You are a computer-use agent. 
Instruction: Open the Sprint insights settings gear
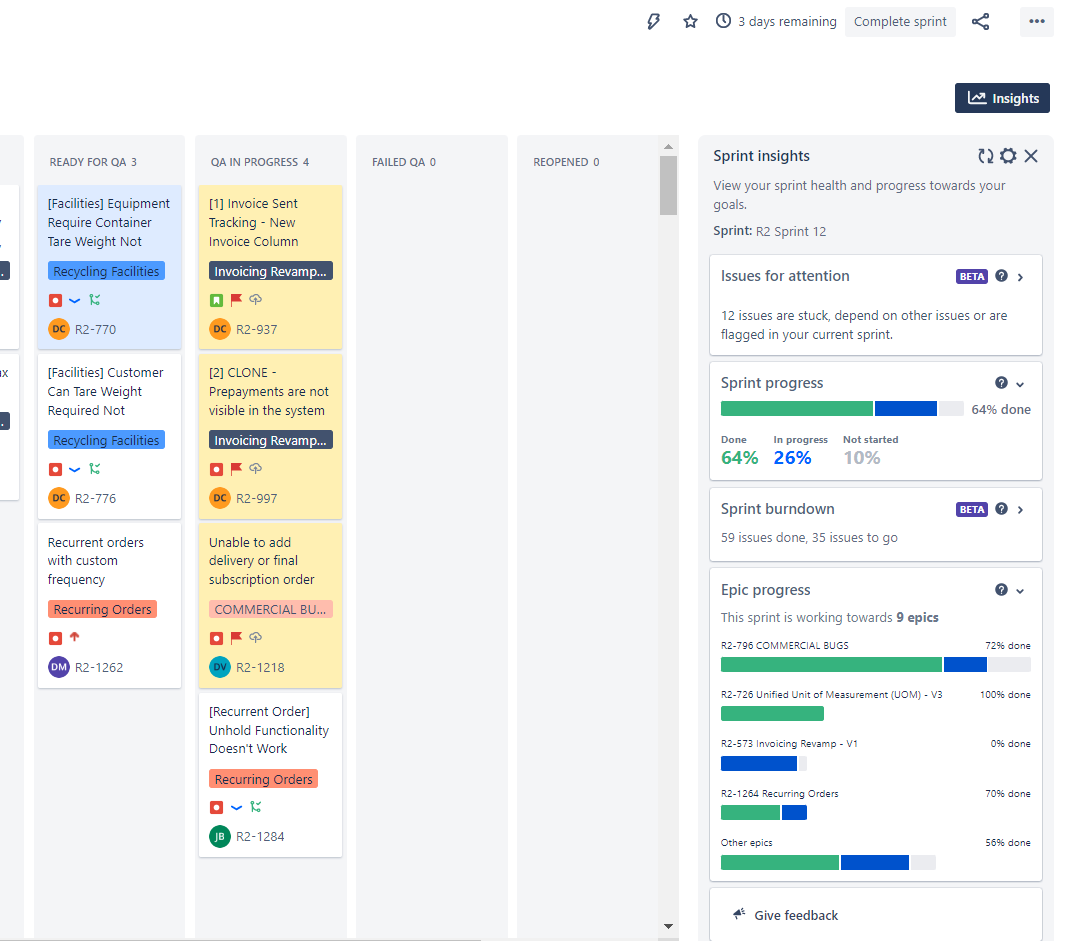pyautogui.click(x=1008, y=156)
